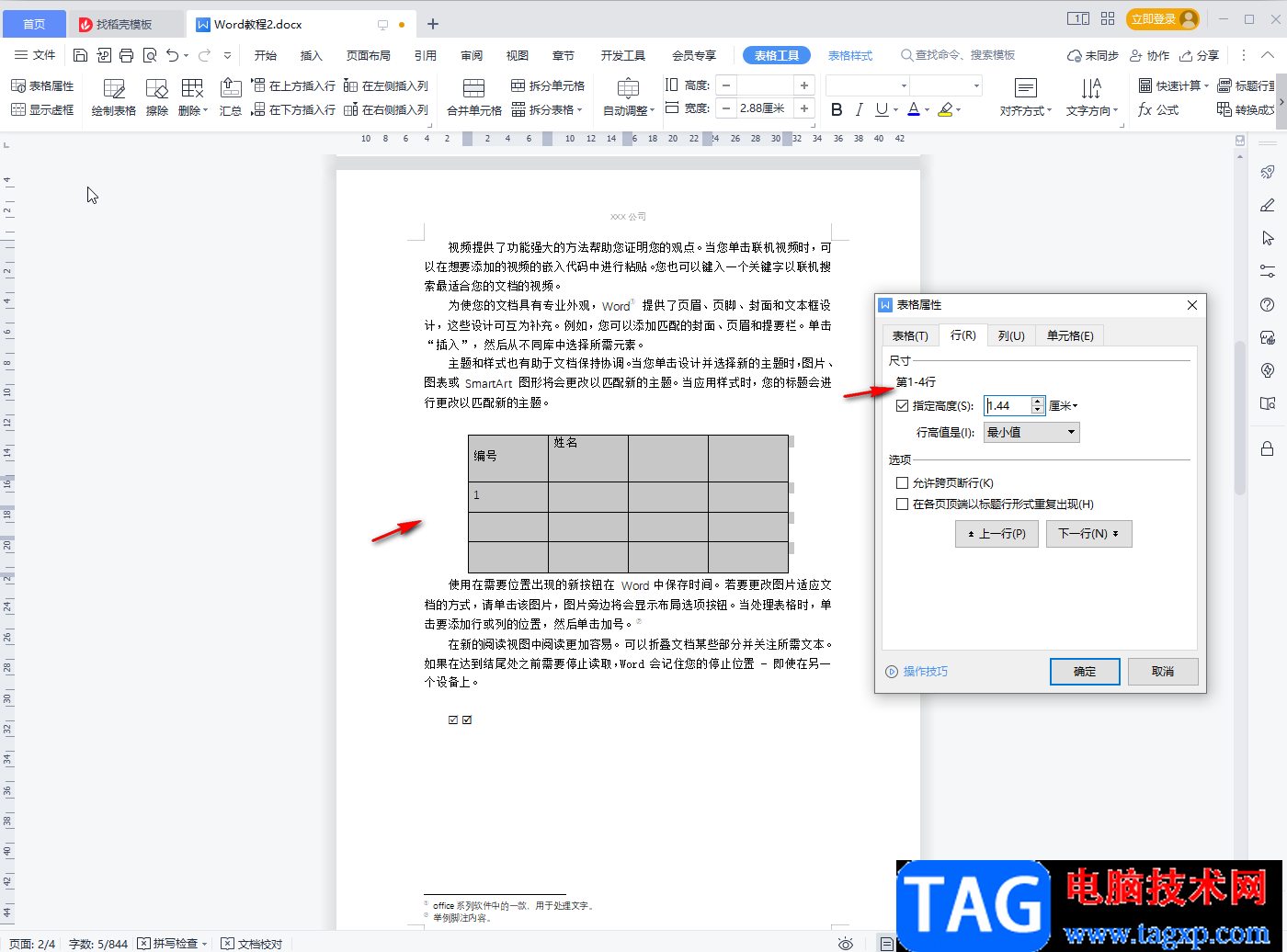Click 分享 share button

coord(1200,55)
